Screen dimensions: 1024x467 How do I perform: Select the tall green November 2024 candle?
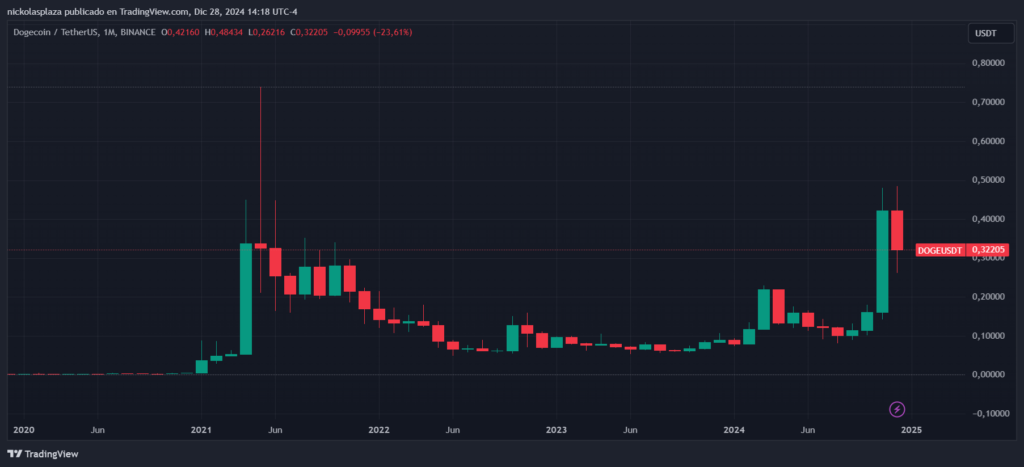(882, 261)
